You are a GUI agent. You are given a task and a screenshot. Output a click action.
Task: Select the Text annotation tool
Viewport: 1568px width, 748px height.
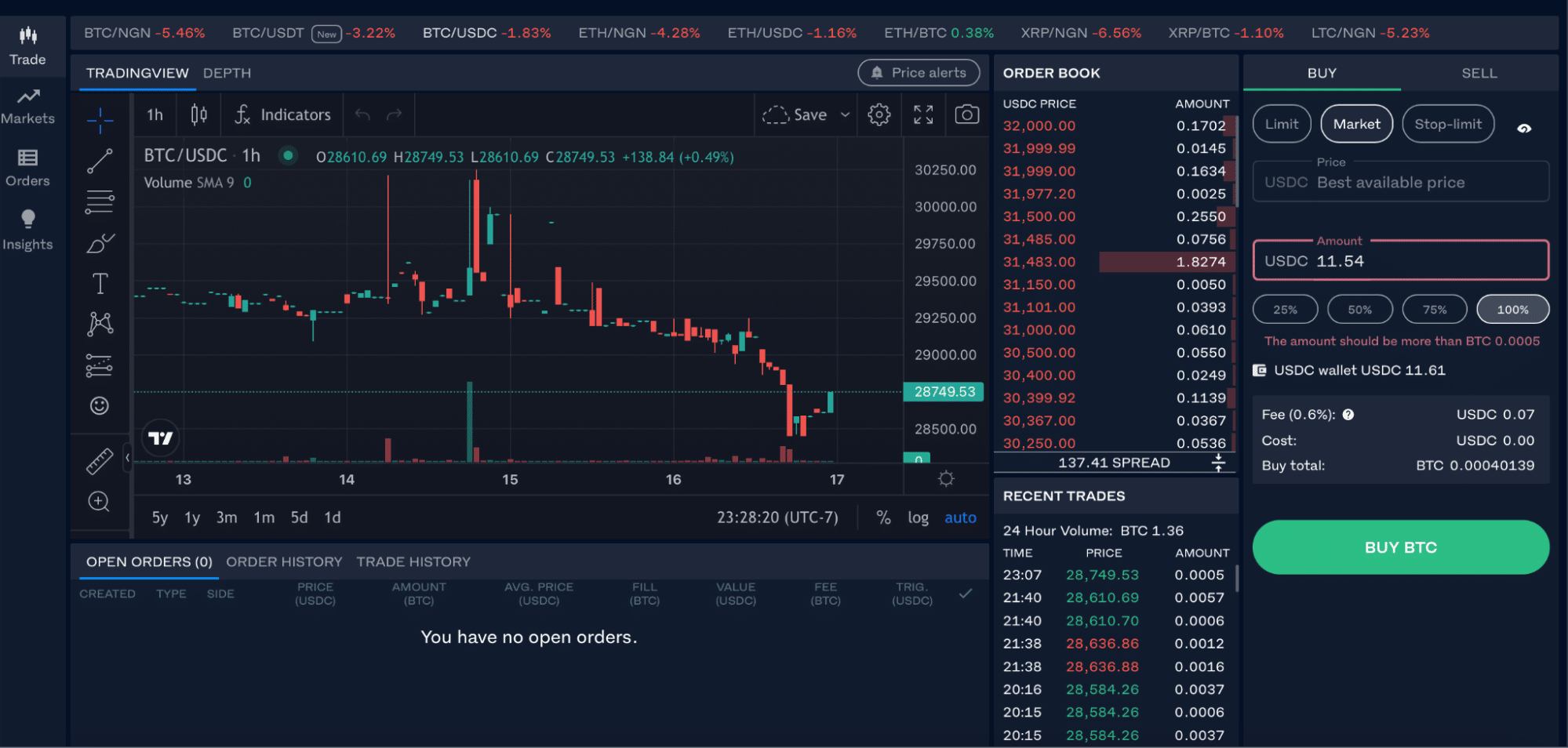pos(100,283)
